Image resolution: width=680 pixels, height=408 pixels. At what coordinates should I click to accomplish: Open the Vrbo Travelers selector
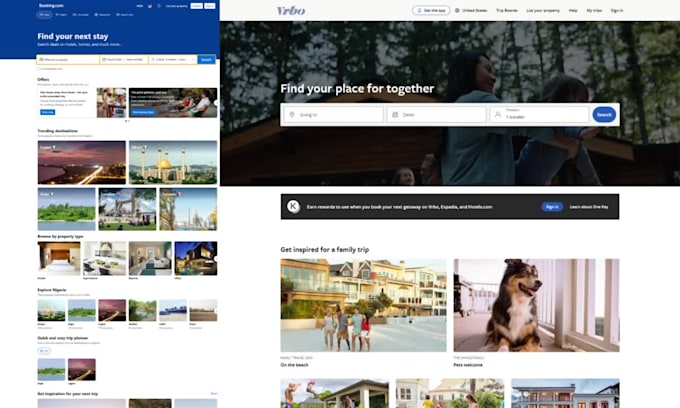pos(539,114)
